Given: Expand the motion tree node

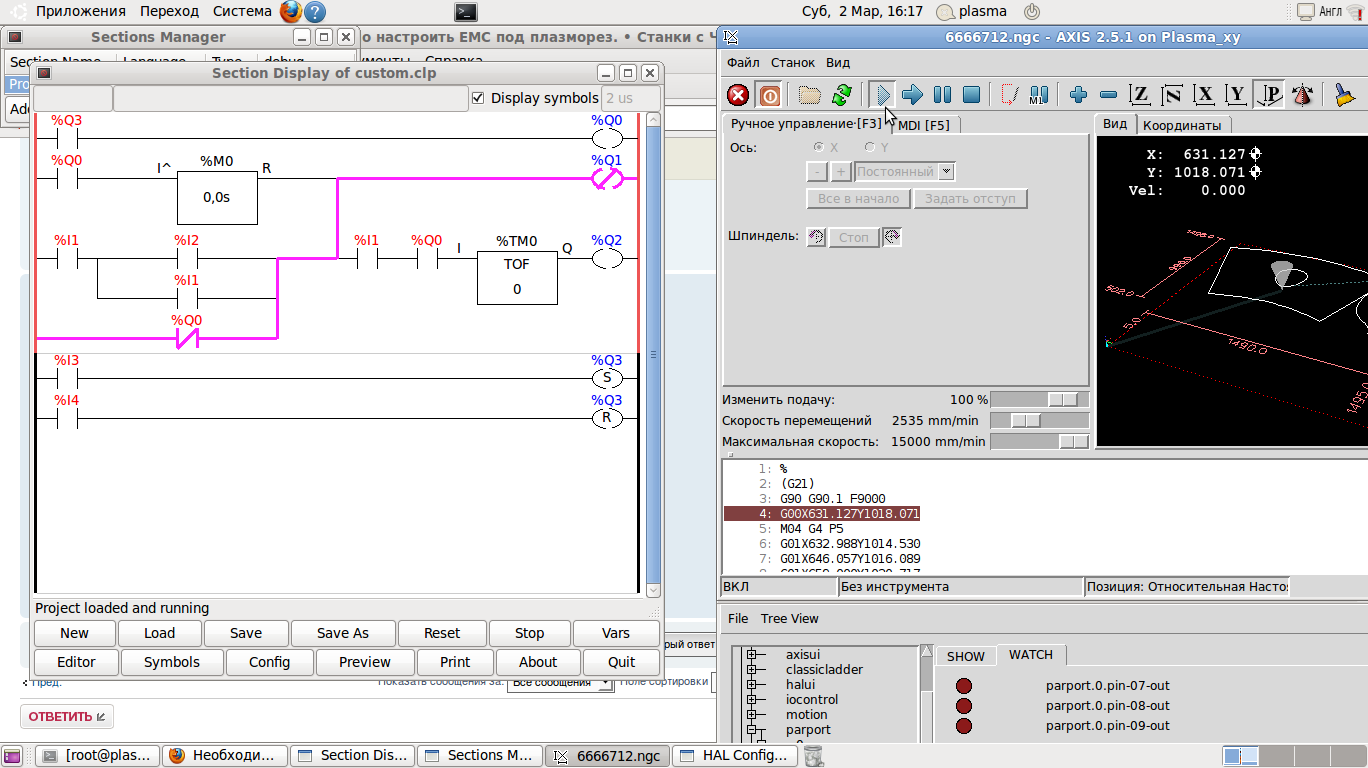Looking at the screenshot, I should [752, 715].
